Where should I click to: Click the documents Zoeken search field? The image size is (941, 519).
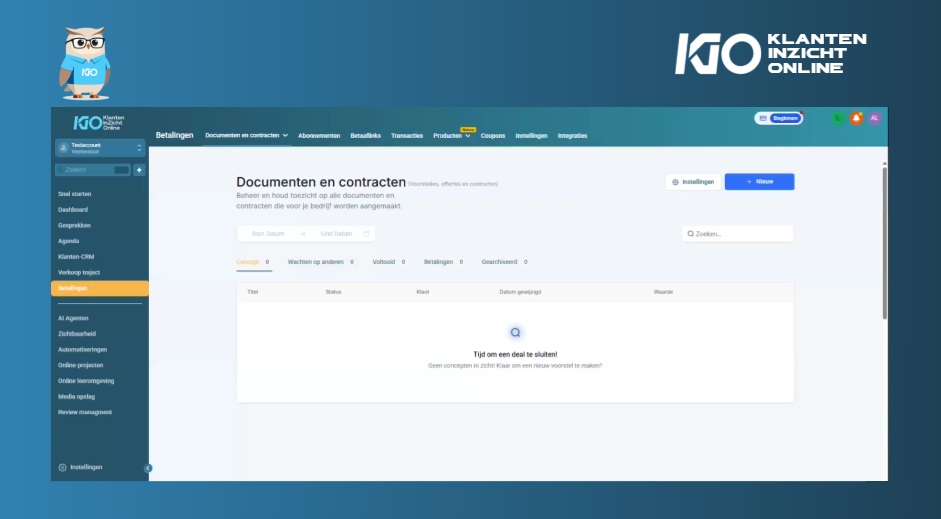[738, 234]
